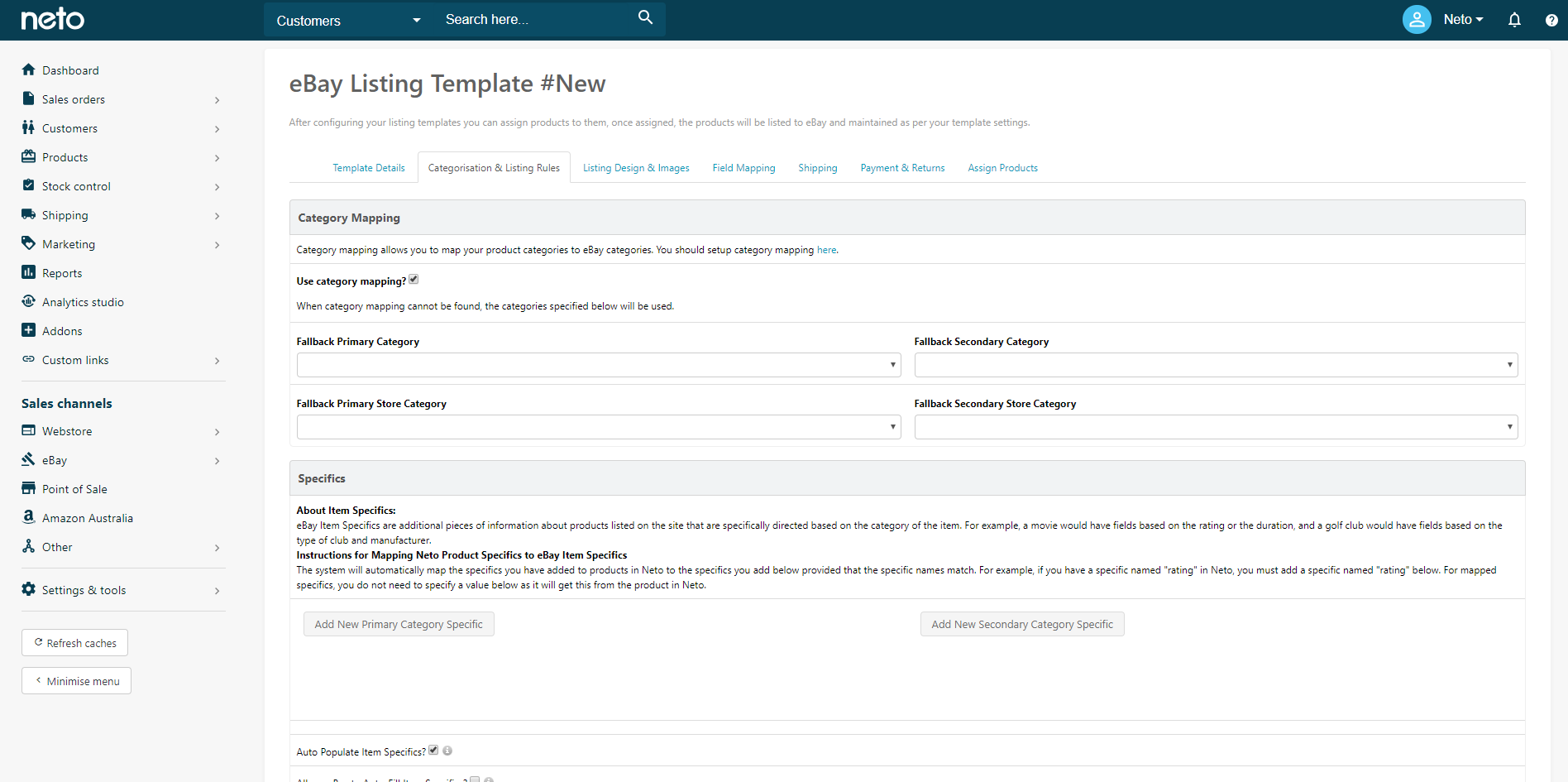
Task: Select the Point of Sale icon
Action: (x=29, y=488)
